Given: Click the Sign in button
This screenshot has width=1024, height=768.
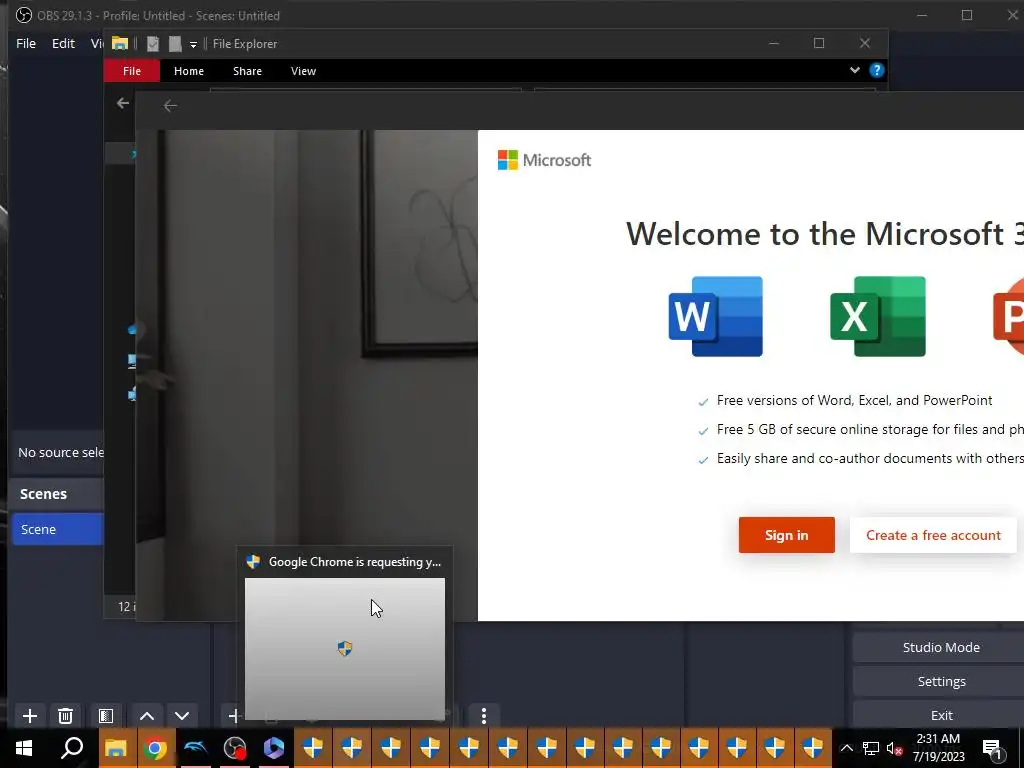Looking at the screenshot, I should pos(786,535).
